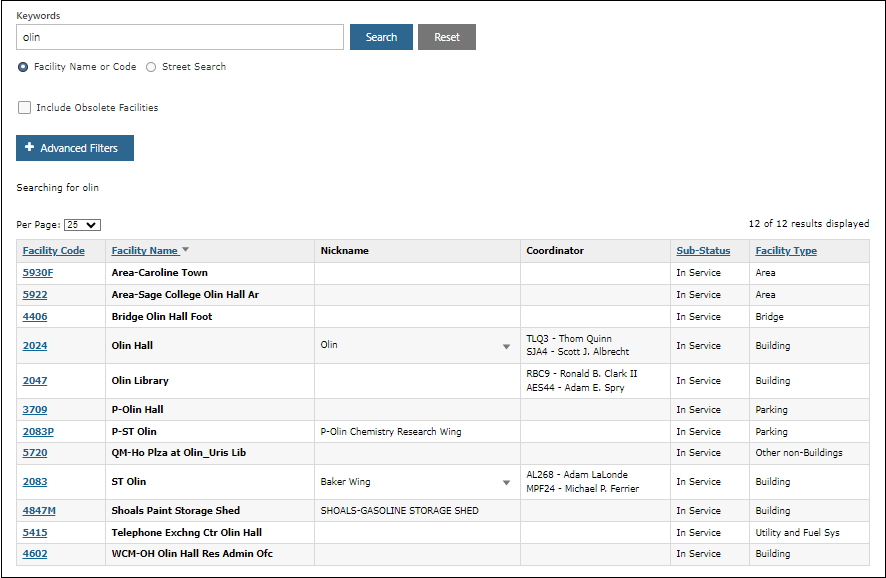Sort by Sub-Status column header

[x=703, y=251]
